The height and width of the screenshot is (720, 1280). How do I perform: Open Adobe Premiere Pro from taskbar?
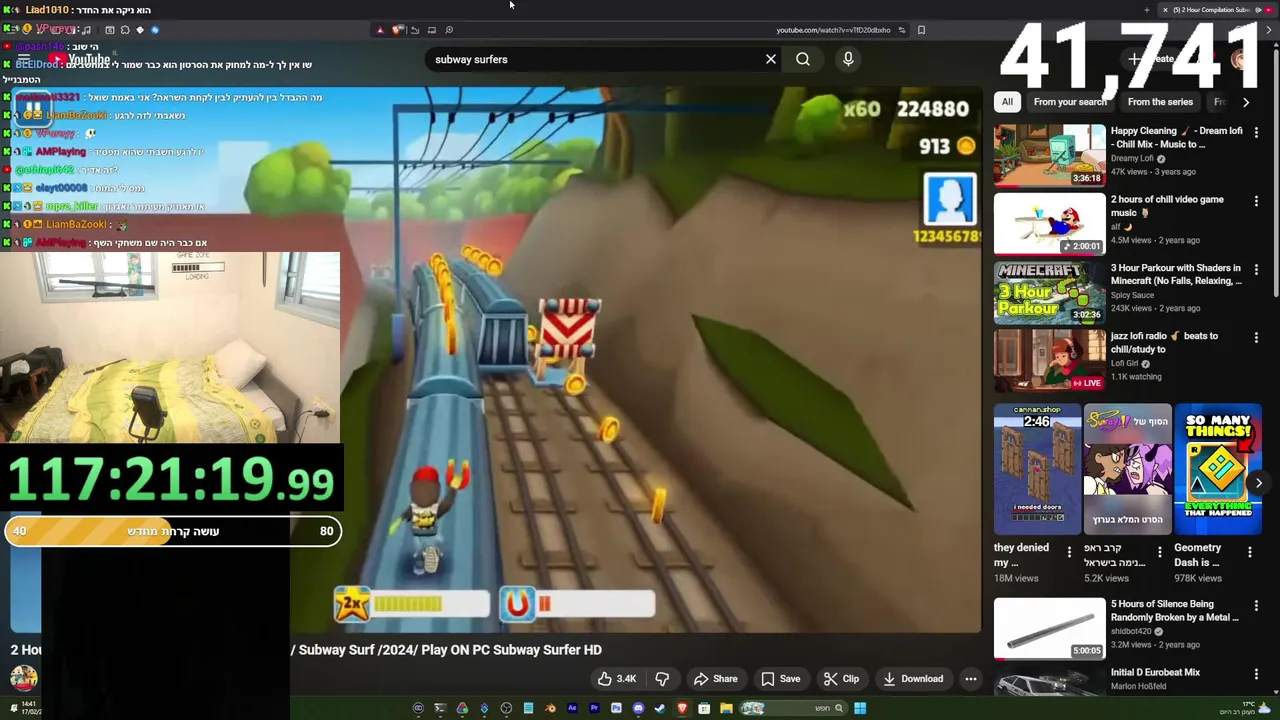(x=594, y=708)
